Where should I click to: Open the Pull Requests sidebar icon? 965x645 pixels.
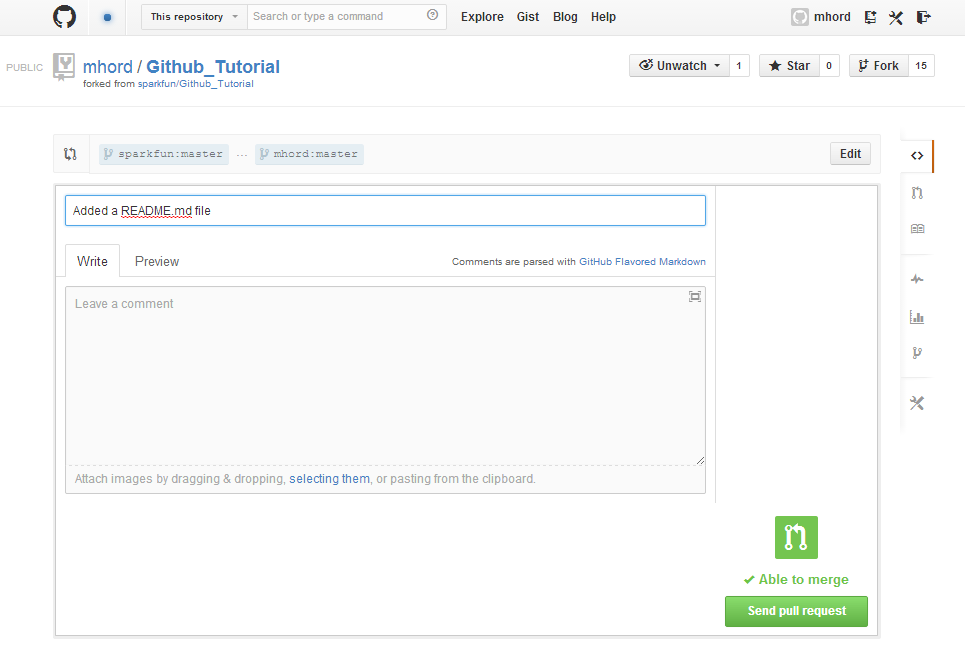coord(917,193)
